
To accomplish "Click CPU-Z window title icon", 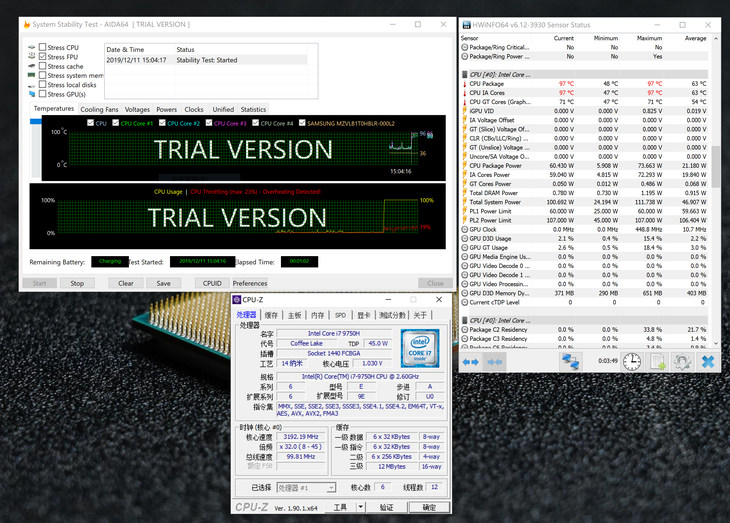I will pyautogui.click(x=237, y=299).
